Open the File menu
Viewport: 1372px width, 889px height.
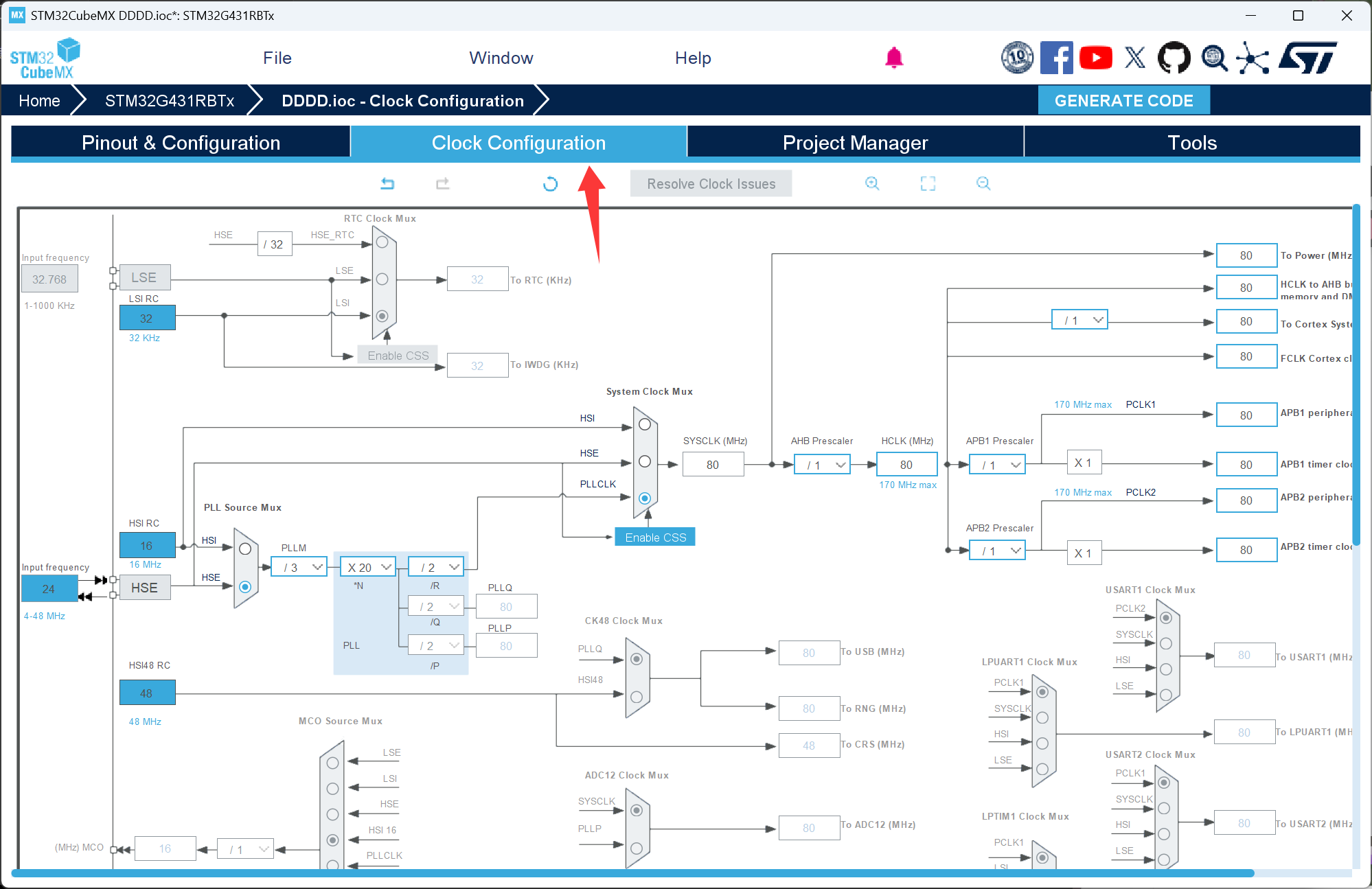(277, 58)
